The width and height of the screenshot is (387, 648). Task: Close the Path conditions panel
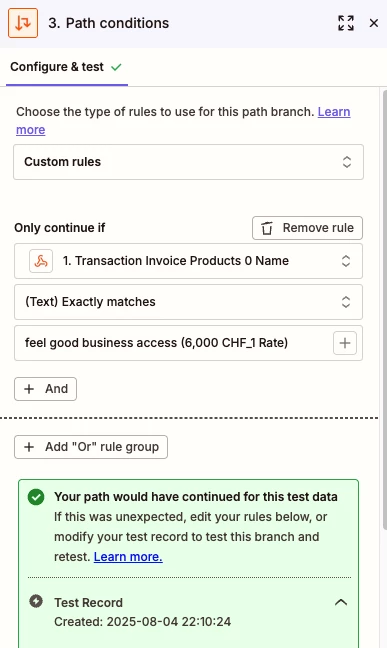(x=374, y=23)
